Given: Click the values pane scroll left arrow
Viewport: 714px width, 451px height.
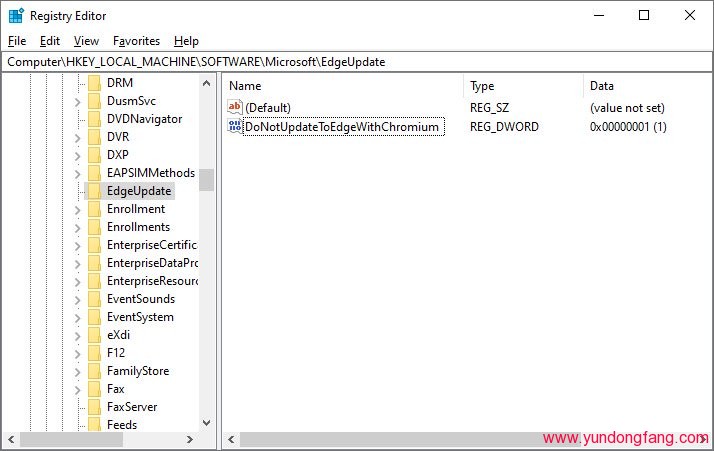Looking at the screenshot, I should coord(231,440).
